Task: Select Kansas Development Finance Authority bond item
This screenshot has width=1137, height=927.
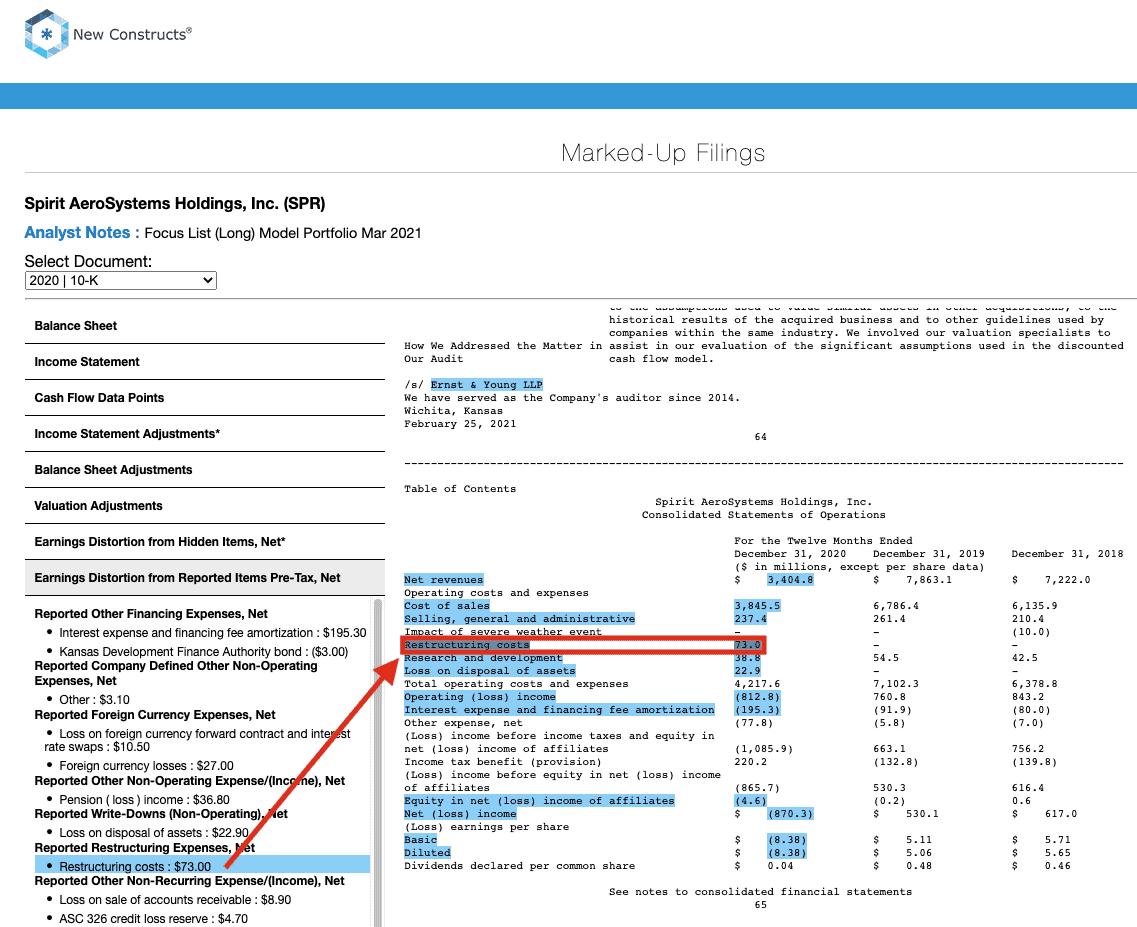Action: pyautogui.click(x=203, y=652)
